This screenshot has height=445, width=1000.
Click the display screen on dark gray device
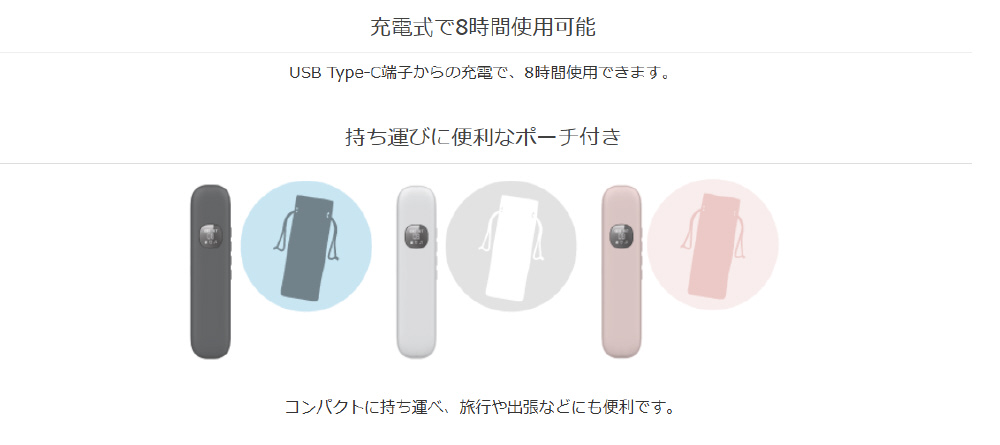[x=211, y=236]
